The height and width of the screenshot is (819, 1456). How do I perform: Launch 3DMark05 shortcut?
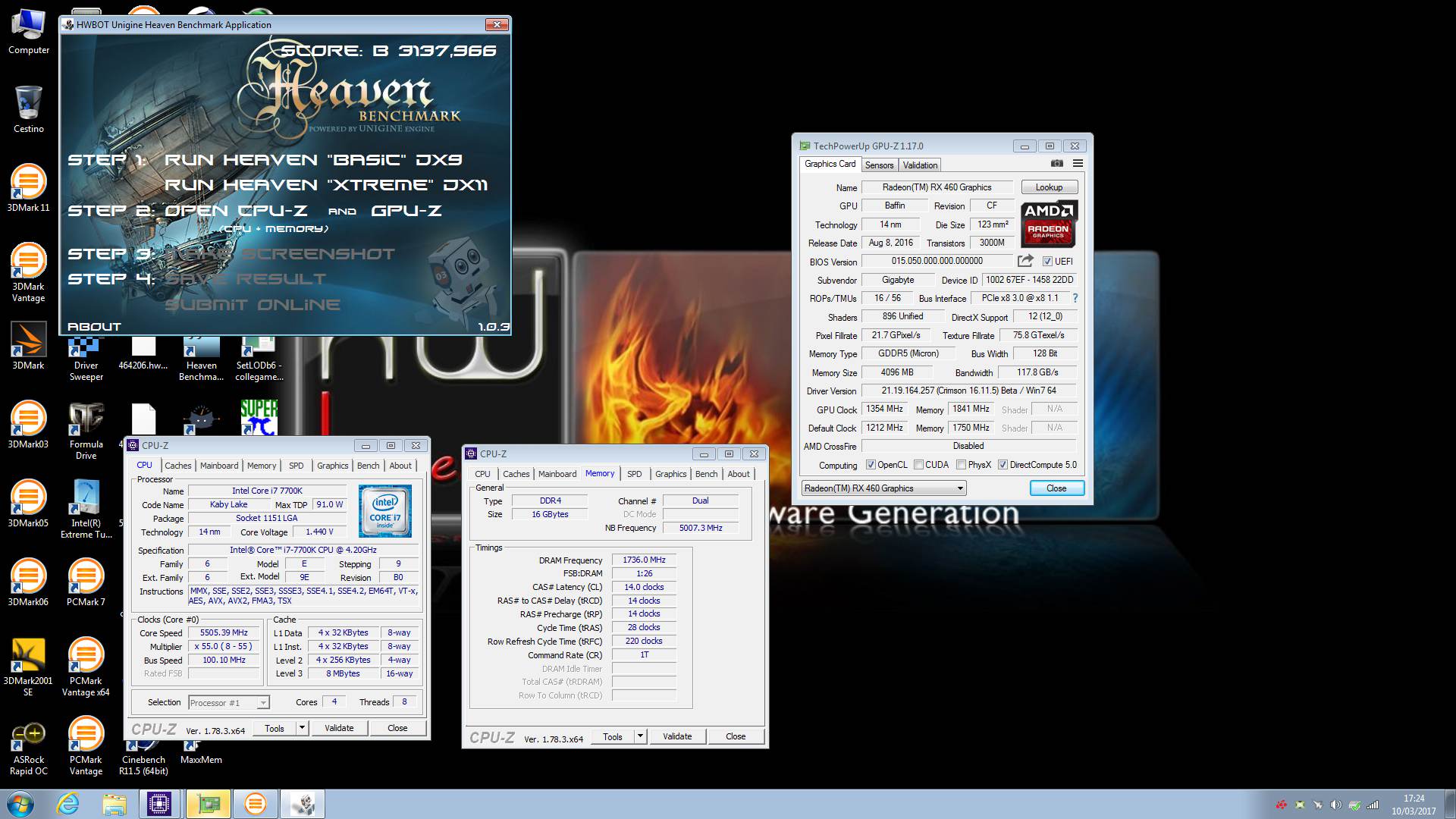click(x=28, y=504)
